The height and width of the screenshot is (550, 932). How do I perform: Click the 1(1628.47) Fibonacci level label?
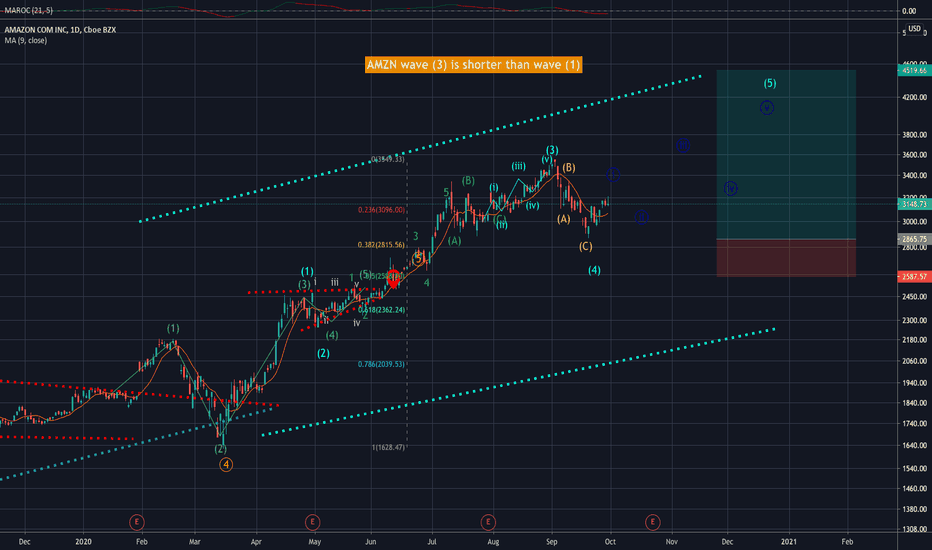point(388,447)
